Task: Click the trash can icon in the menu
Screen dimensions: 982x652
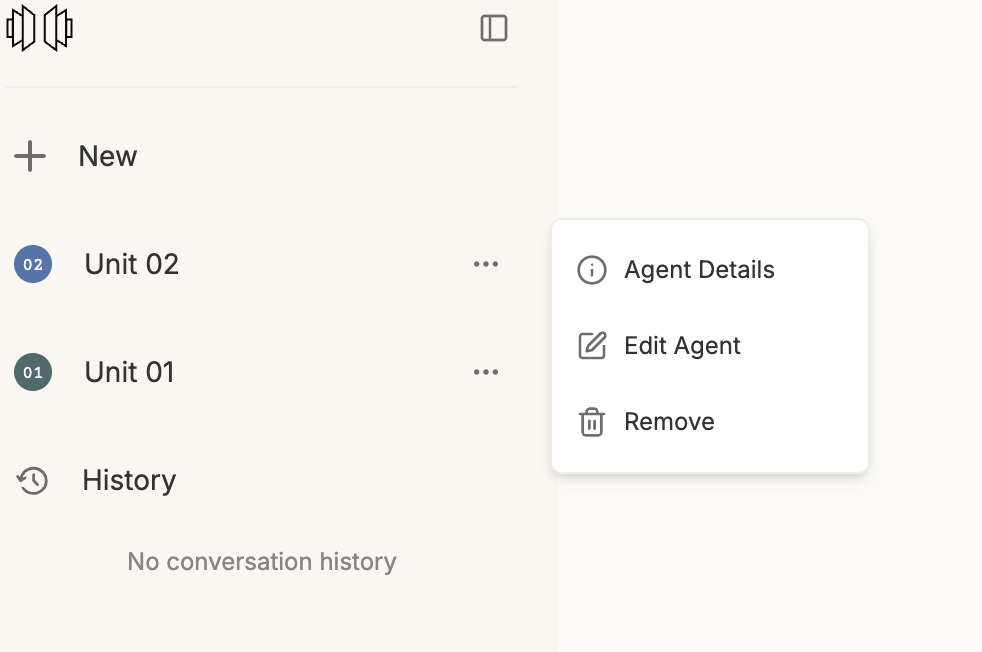Action: coord(592,422)
